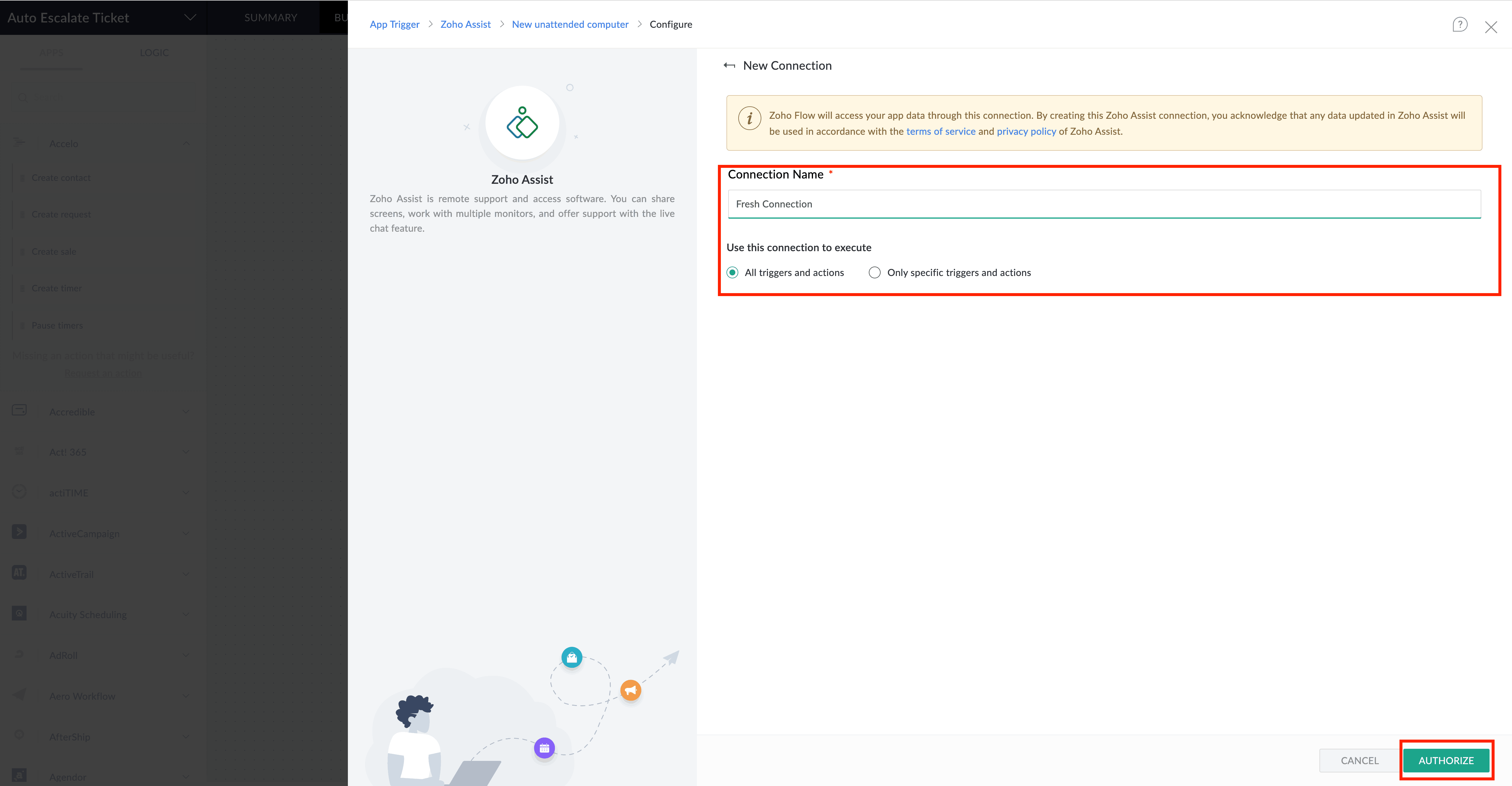The image size is (1512, 786).
Task: Click the Zoho Assist logo icon
Action: pyautogui.click(x=522, y=123)
